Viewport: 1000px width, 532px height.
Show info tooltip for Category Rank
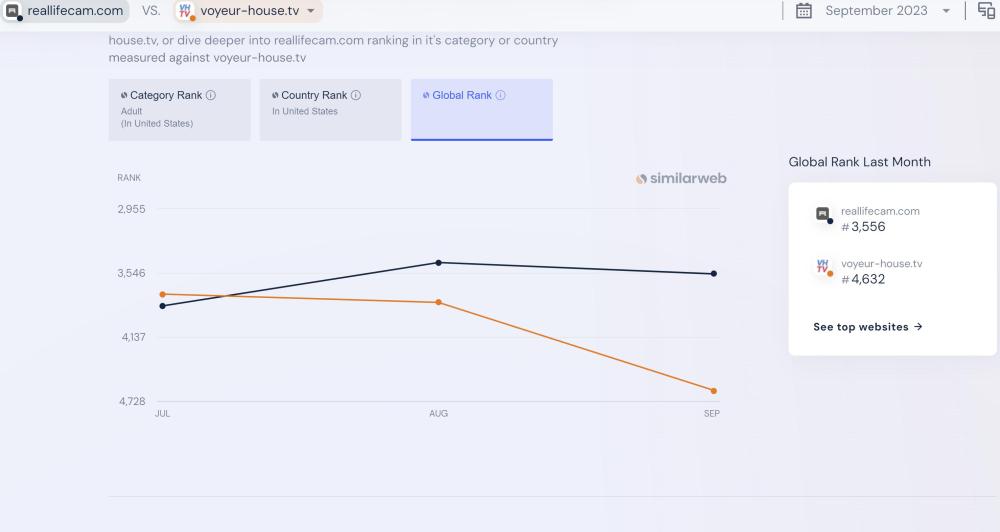(x=211, y=96)
